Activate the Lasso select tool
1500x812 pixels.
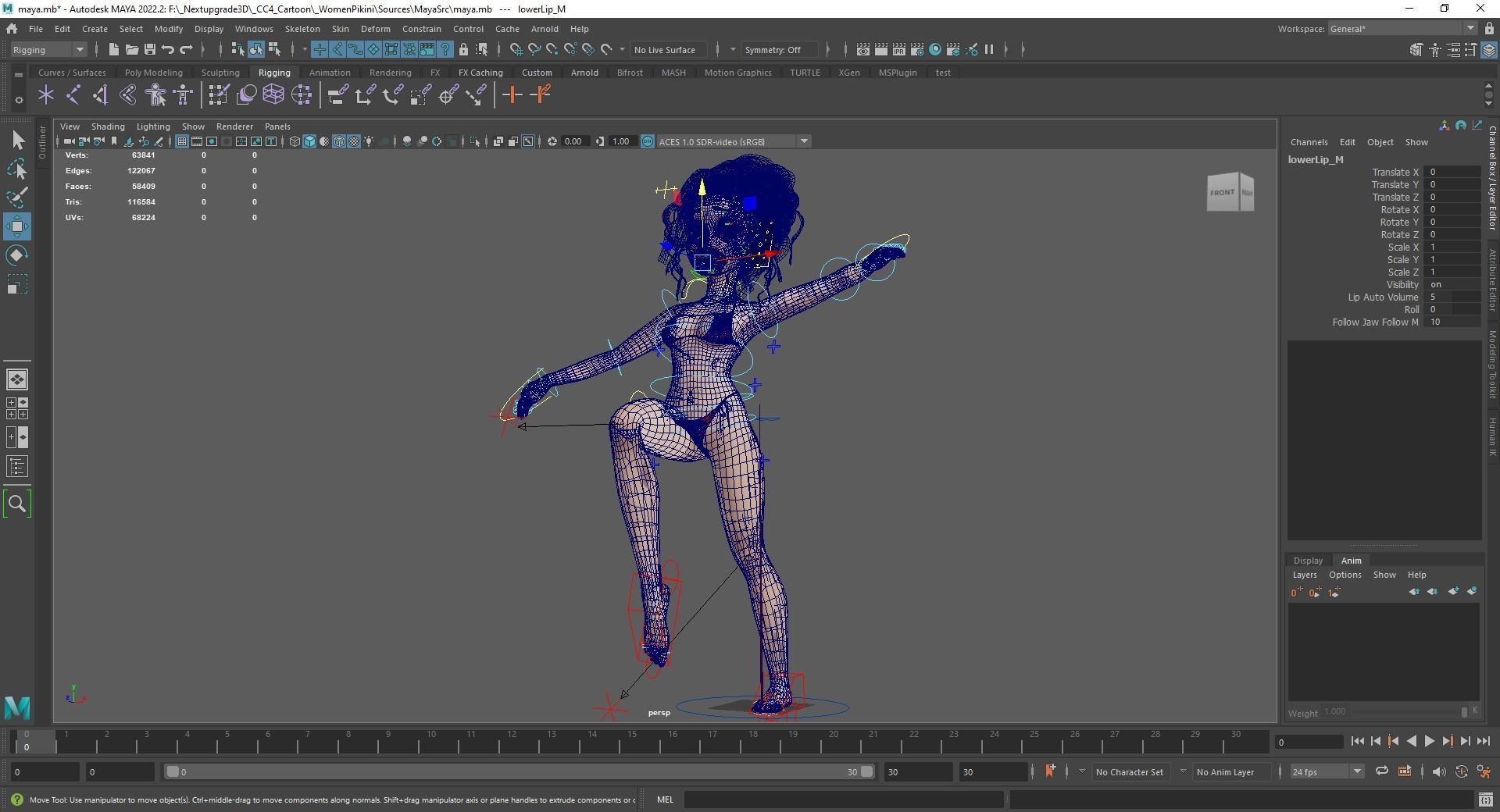pos(17,169)
